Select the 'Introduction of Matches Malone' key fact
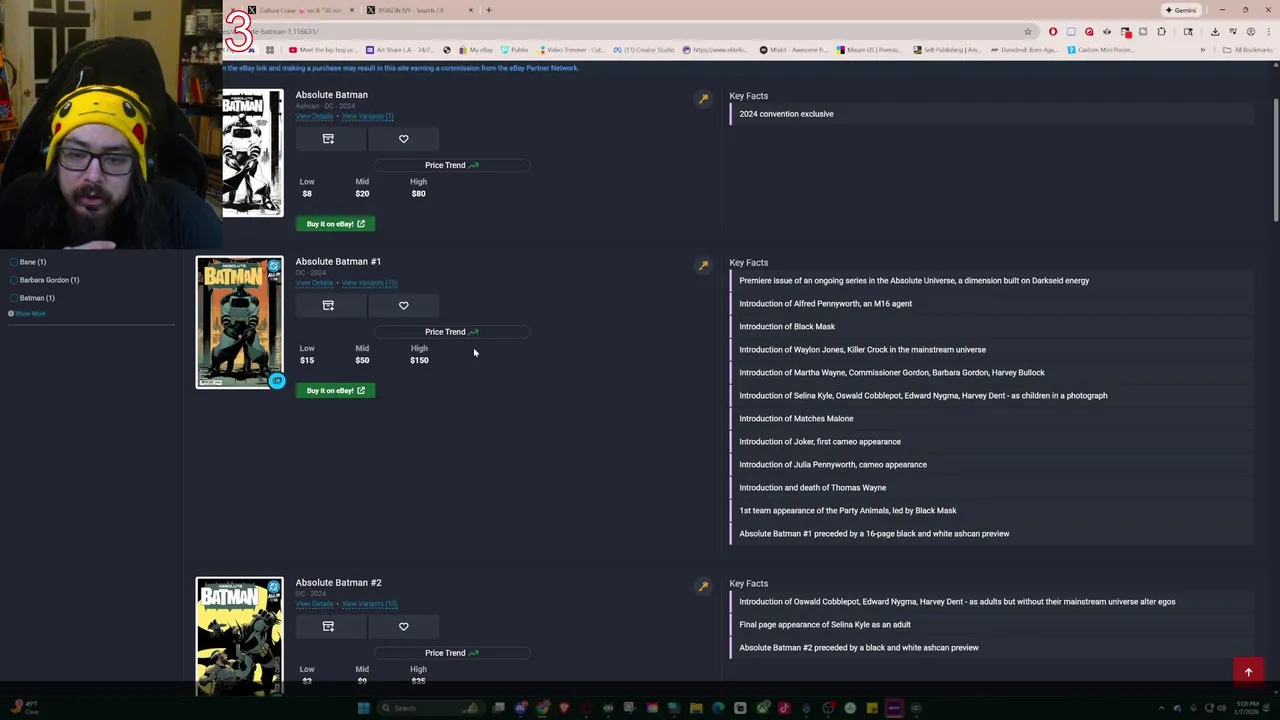Image resolution: width=1280 pixels, height=720 pixels. [x=796, y=419]
